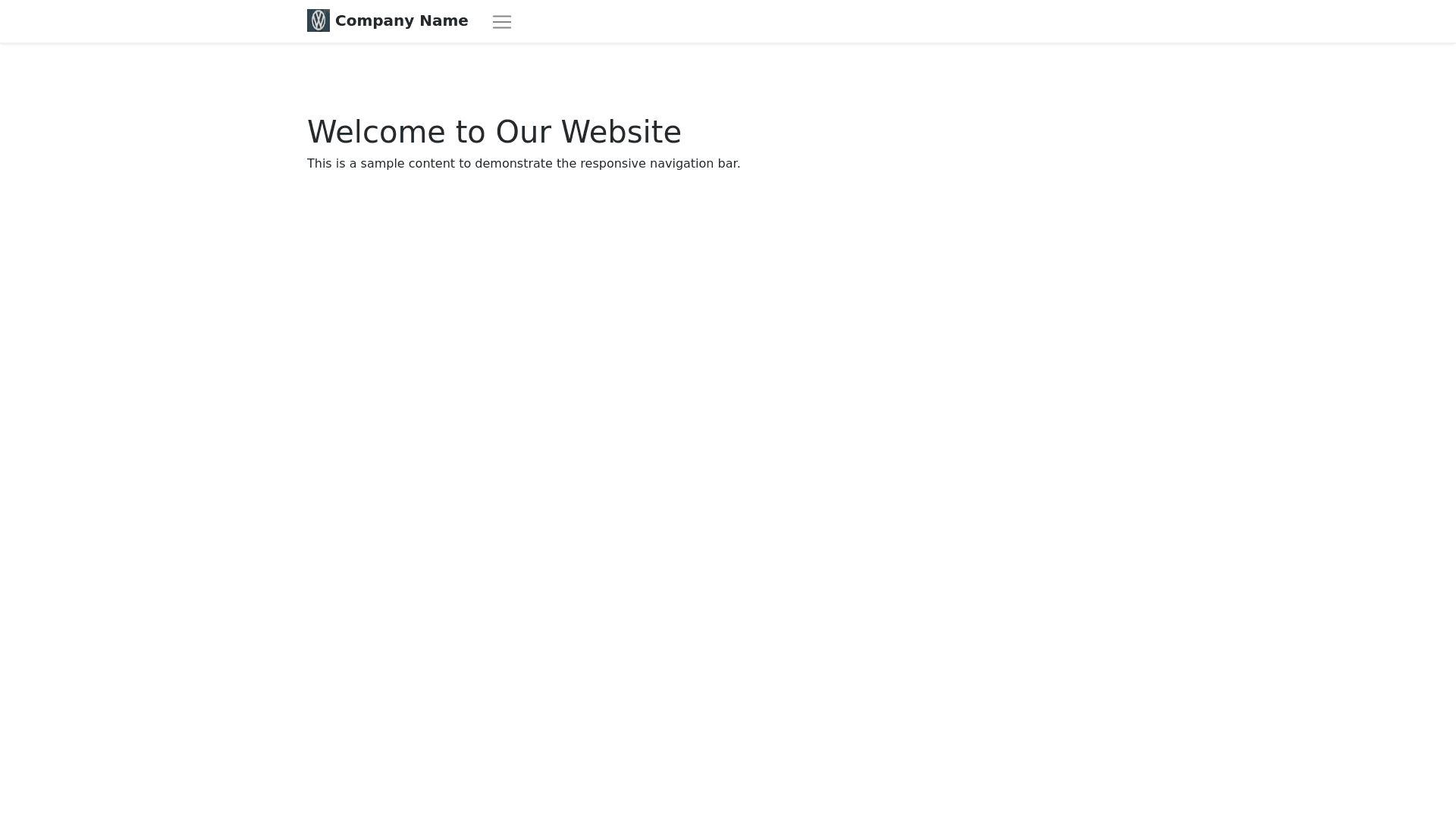This screenshot has width=1456, height=819.
Task: Expand the navigation via the toggler icon
Action: (x=502, y=22)
